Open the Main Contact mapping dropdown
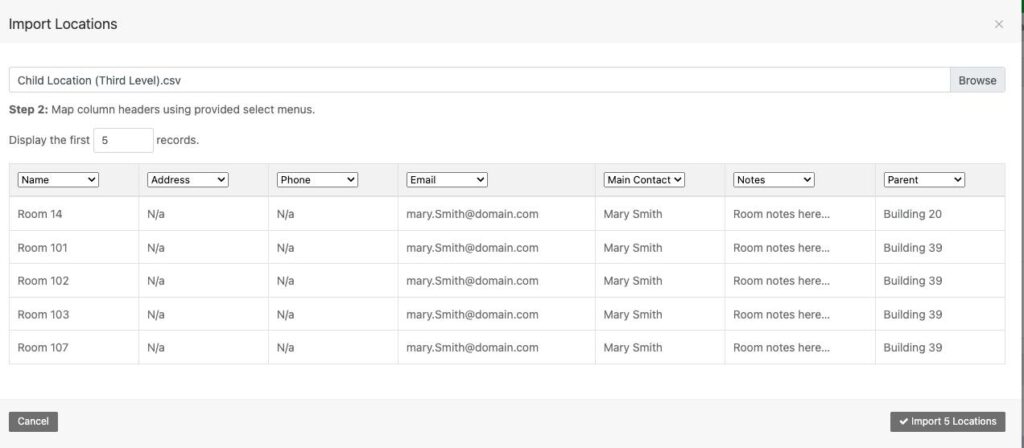The height and width of the screenshot is (448, 1024). [x=644, y=180]
